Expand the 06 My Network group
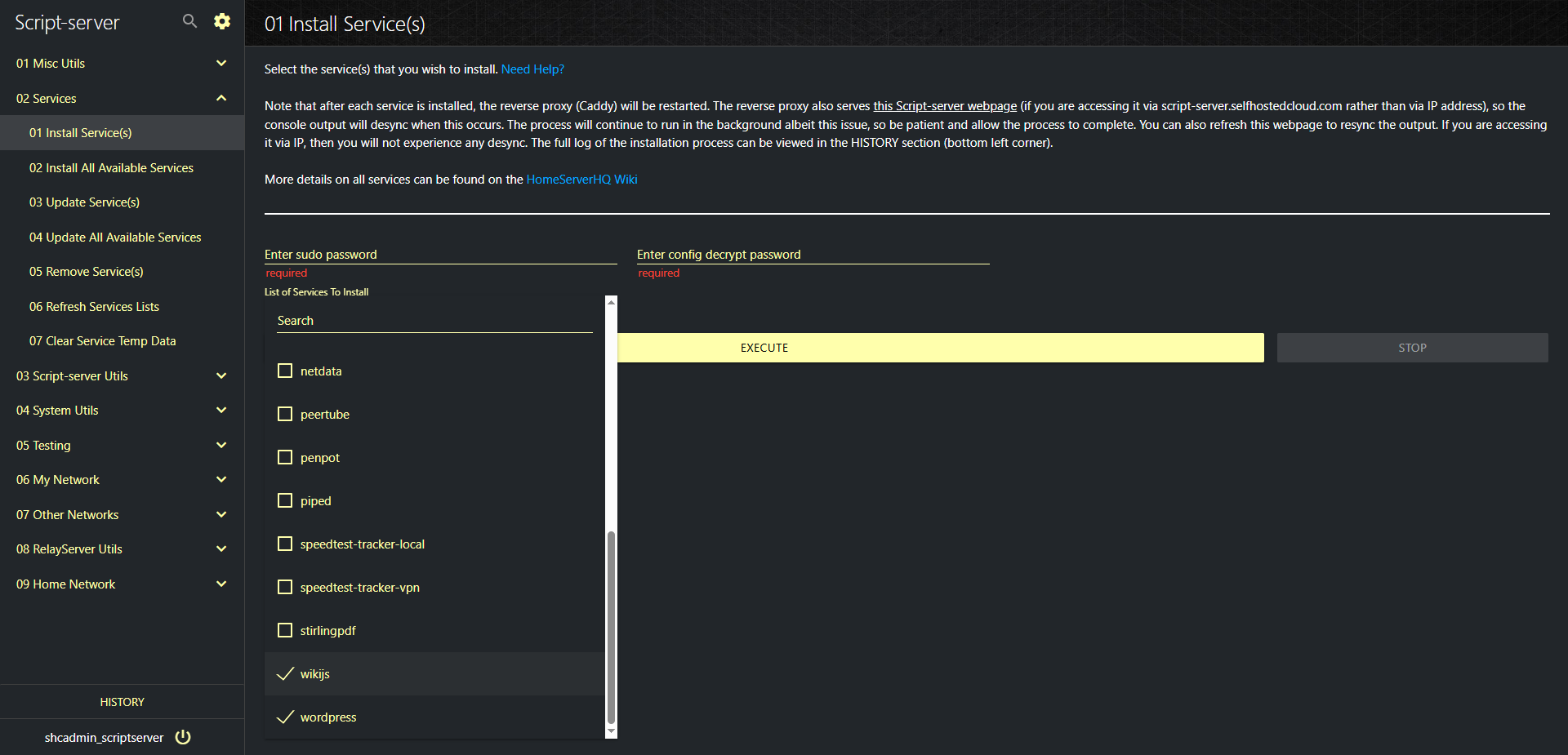The height and width of the screenshot is (755, 1568). [x=220, y=480]
